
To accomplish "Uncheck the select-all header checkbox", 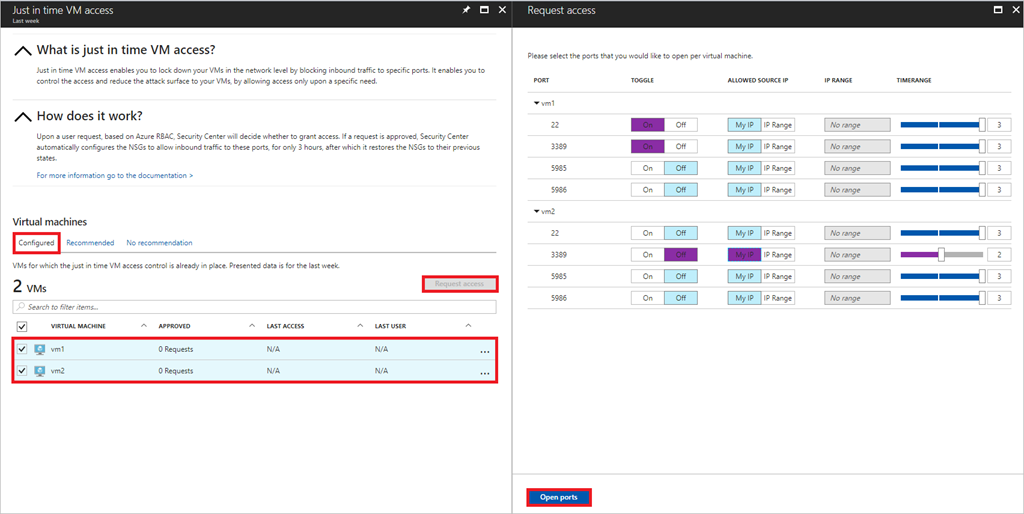I will (22, 326).
